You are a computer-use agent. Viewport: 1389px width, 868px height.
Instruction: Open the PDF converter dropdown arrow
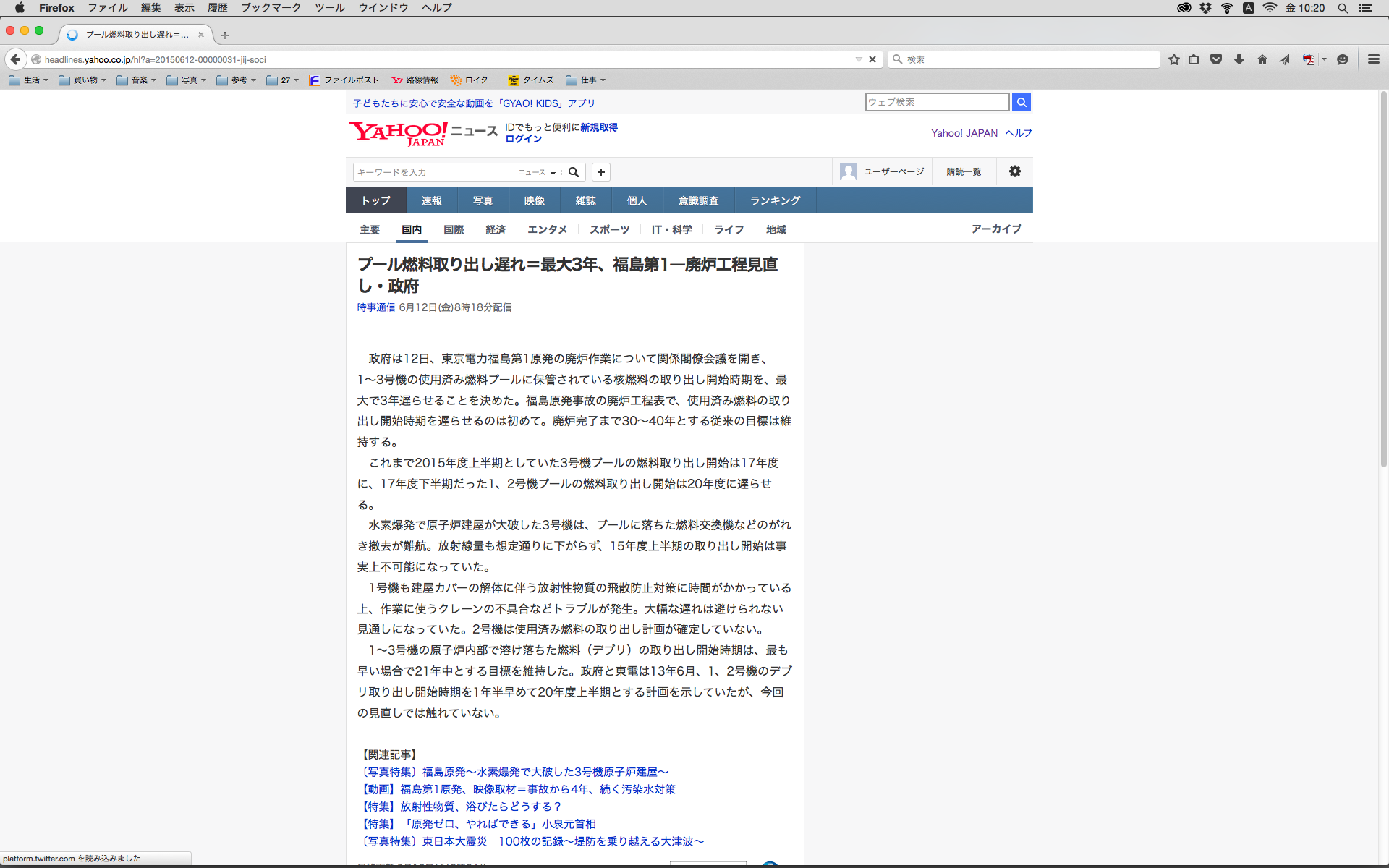pos(1325,59)
